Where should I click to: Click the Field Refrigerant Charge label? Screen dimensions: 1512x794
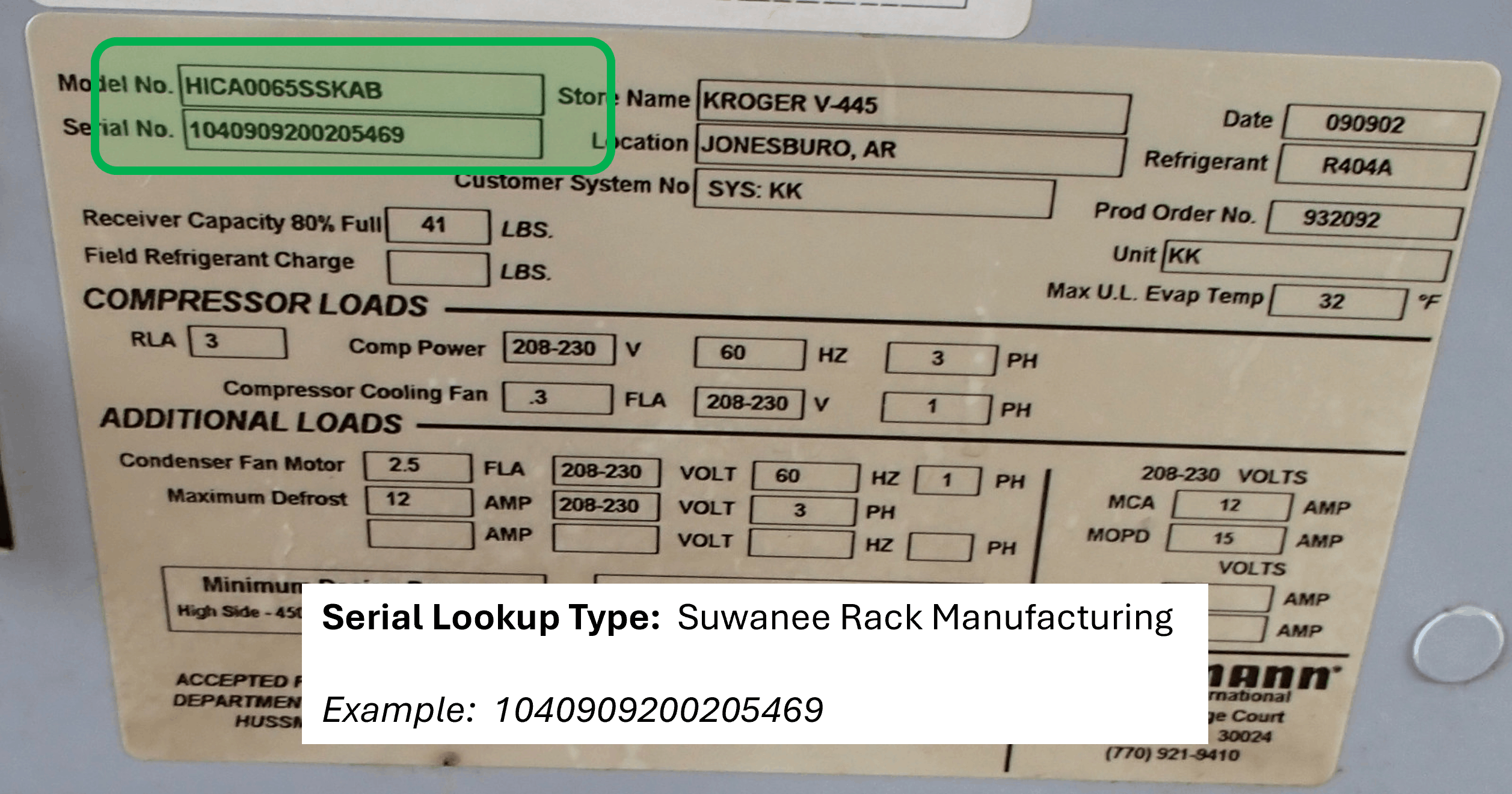point(219,258)
